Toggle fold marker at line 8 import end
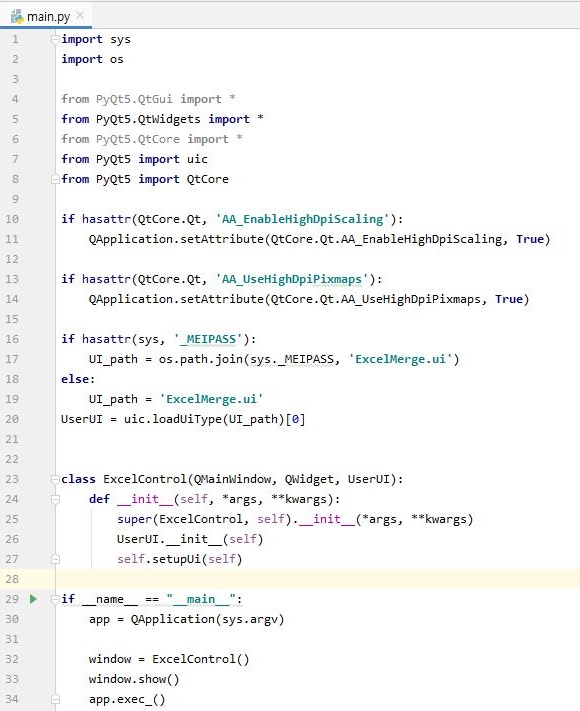The image size is (580, 711). point(55,179)
